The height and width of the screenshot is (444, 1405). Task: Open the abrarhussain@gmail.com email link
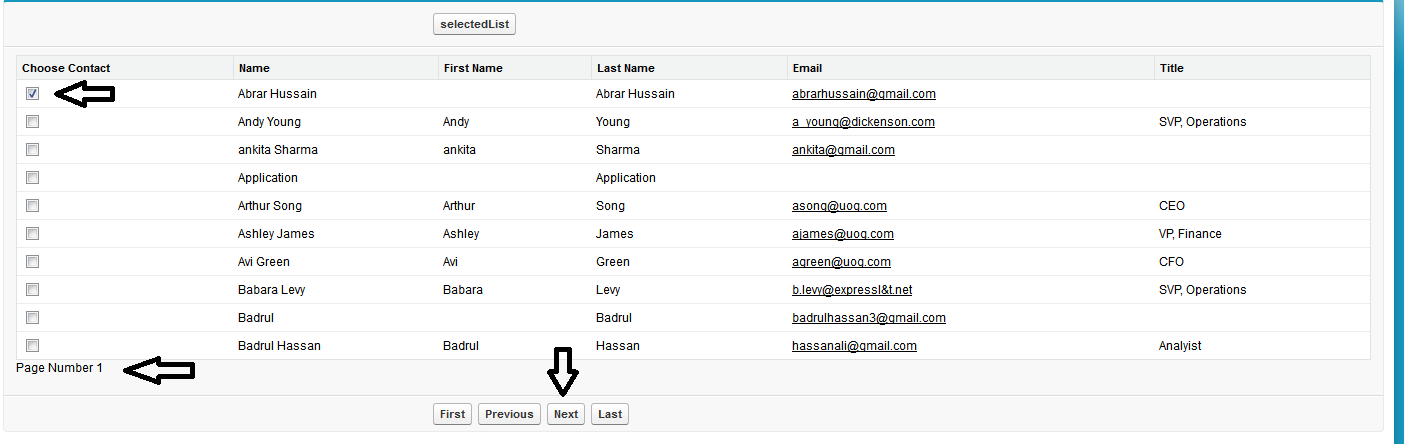pos(863,94)
